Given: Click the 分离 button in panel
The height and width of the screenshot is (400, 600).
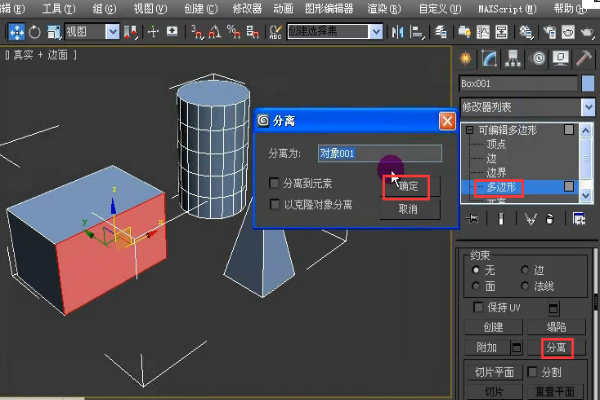Looking at the screenshot, I should [x=556, y=348].
